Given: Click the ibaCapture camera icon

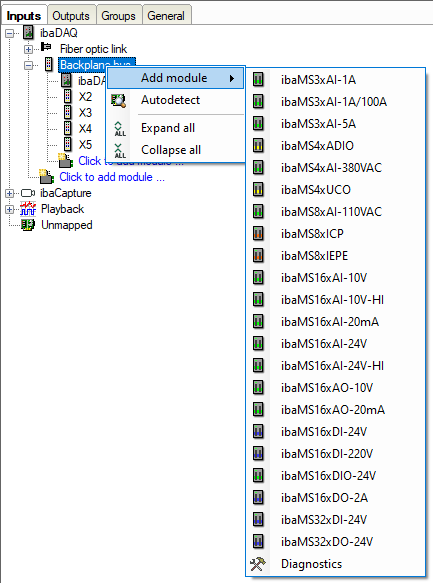Looking at the screenshot, I should pyautogui.click(x=28, y=193).
